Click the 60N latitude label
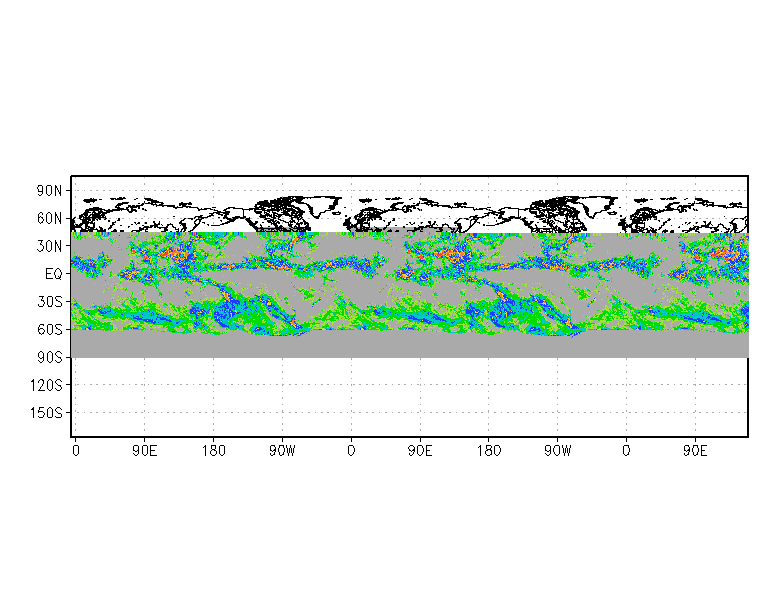The height and width of the screenshot is (612, 784). tap(50, 218)
